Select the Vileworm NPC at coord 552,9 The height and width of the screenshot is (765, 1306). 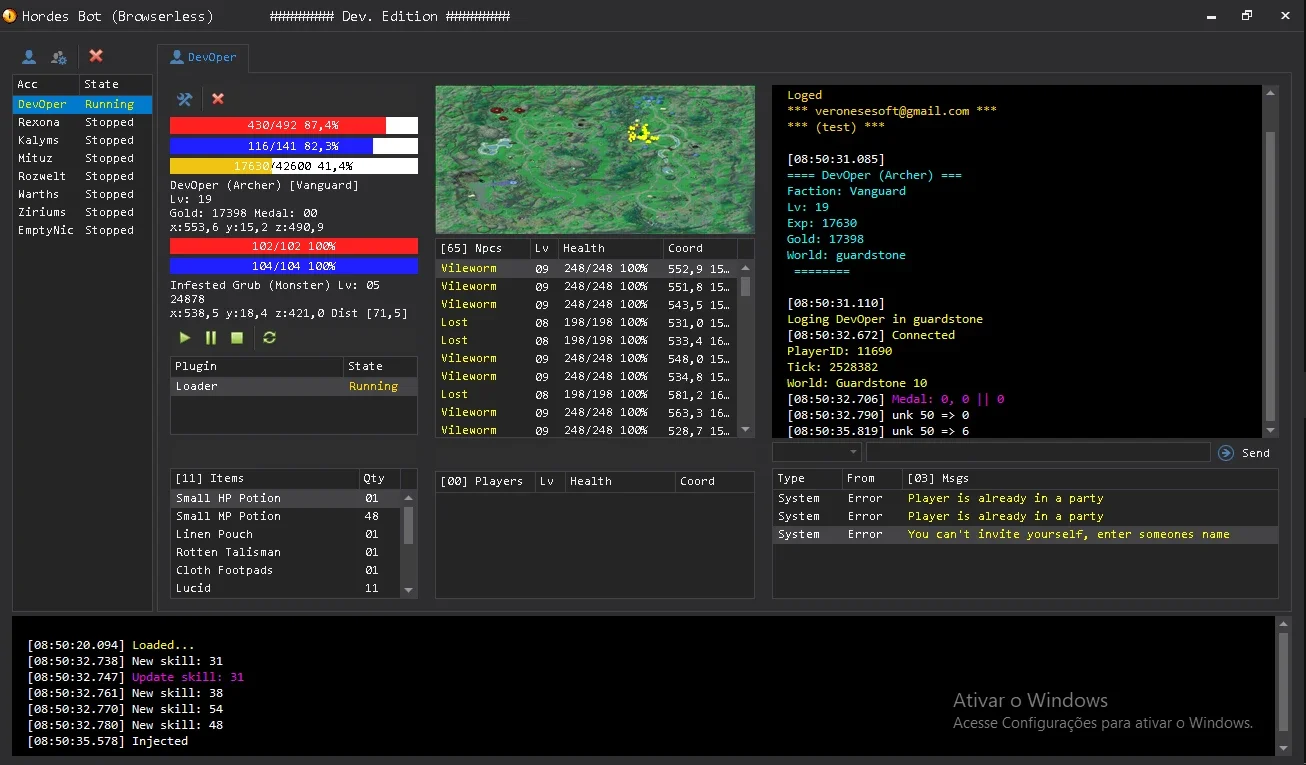pyautogui.click(x=587, y=268)
